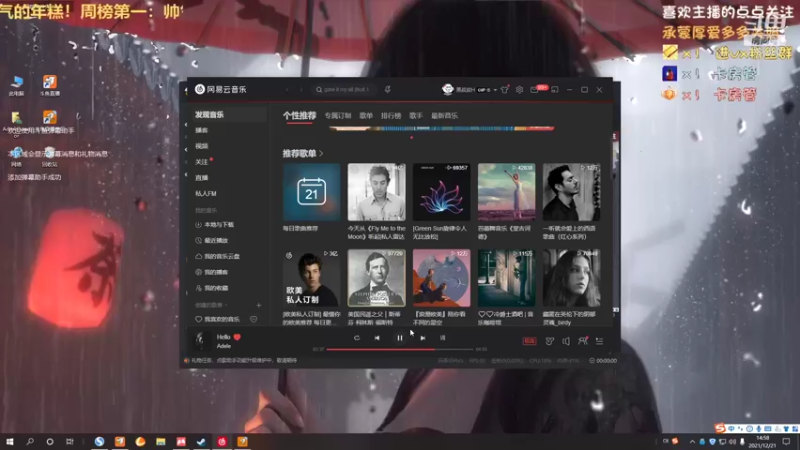This screenshot has width=800, height=450.
Task: Open 发现音乐 in the sidebar
Action: pos(227,115)
